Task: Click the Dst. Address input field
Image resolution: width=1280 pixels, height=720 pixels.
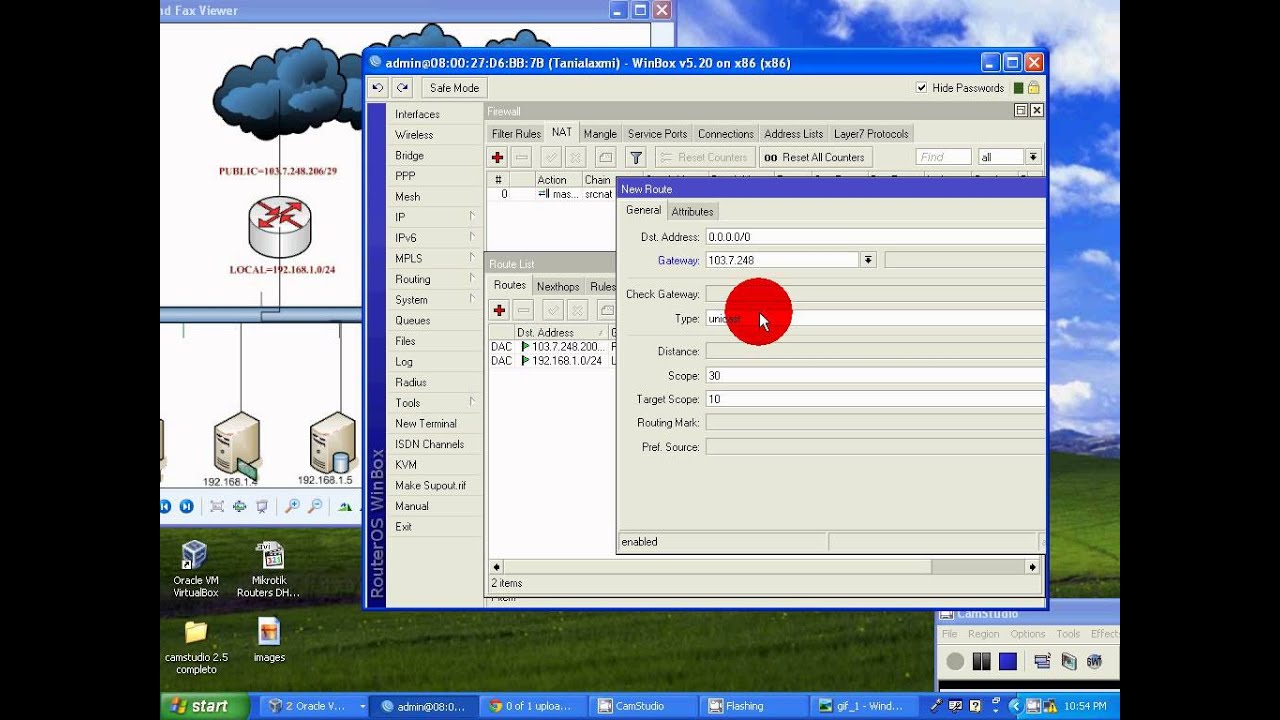Action: pos(875,237)
